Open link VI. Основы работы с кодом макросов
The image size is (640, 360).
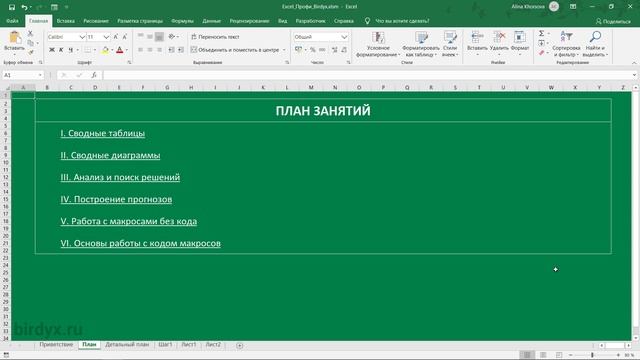tap(140, 244)
